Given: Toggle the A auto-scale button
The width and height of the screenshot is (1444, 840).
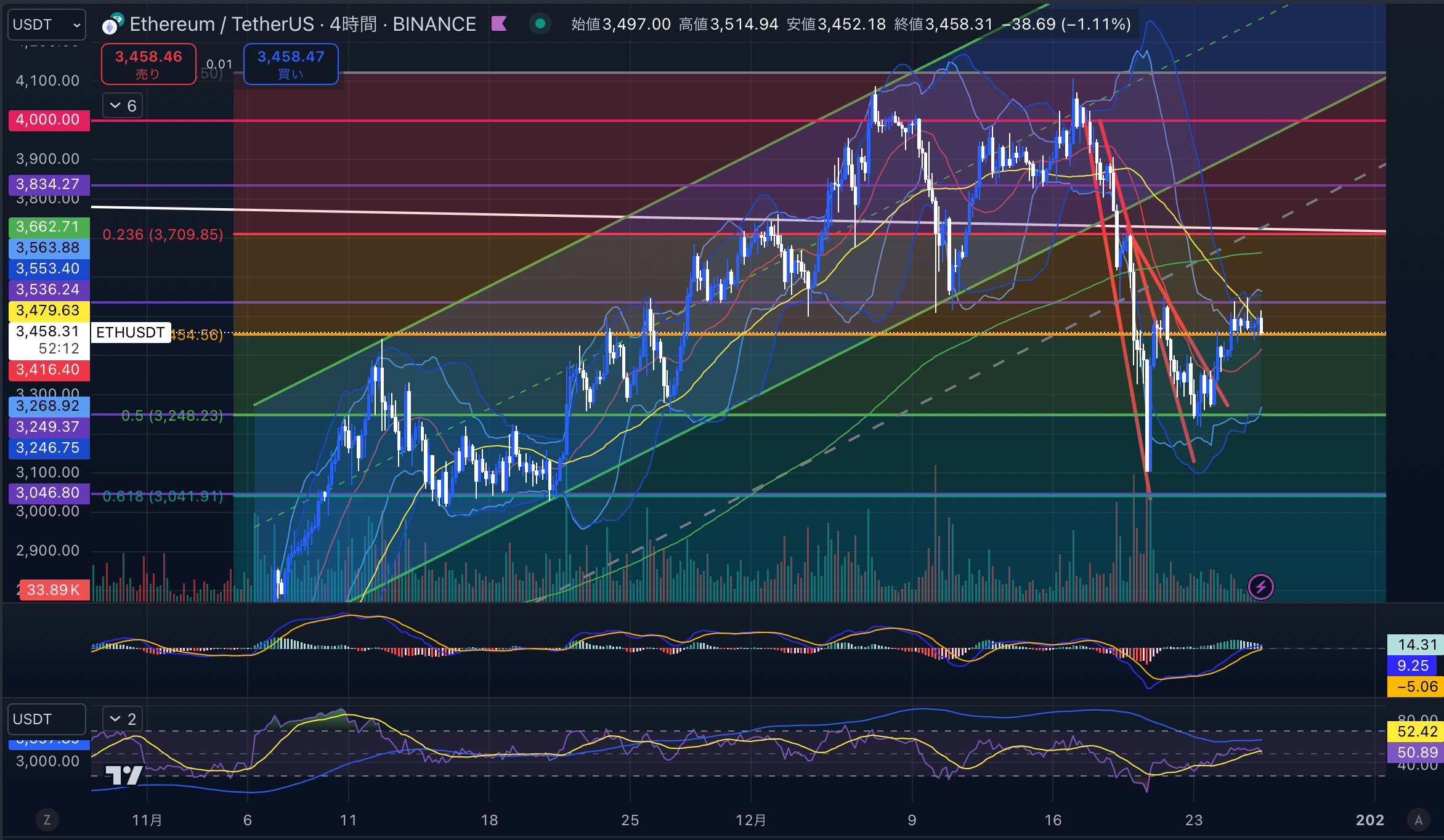Looking at the screenshot, I should pyautogui.click(x=1419, y=820).
